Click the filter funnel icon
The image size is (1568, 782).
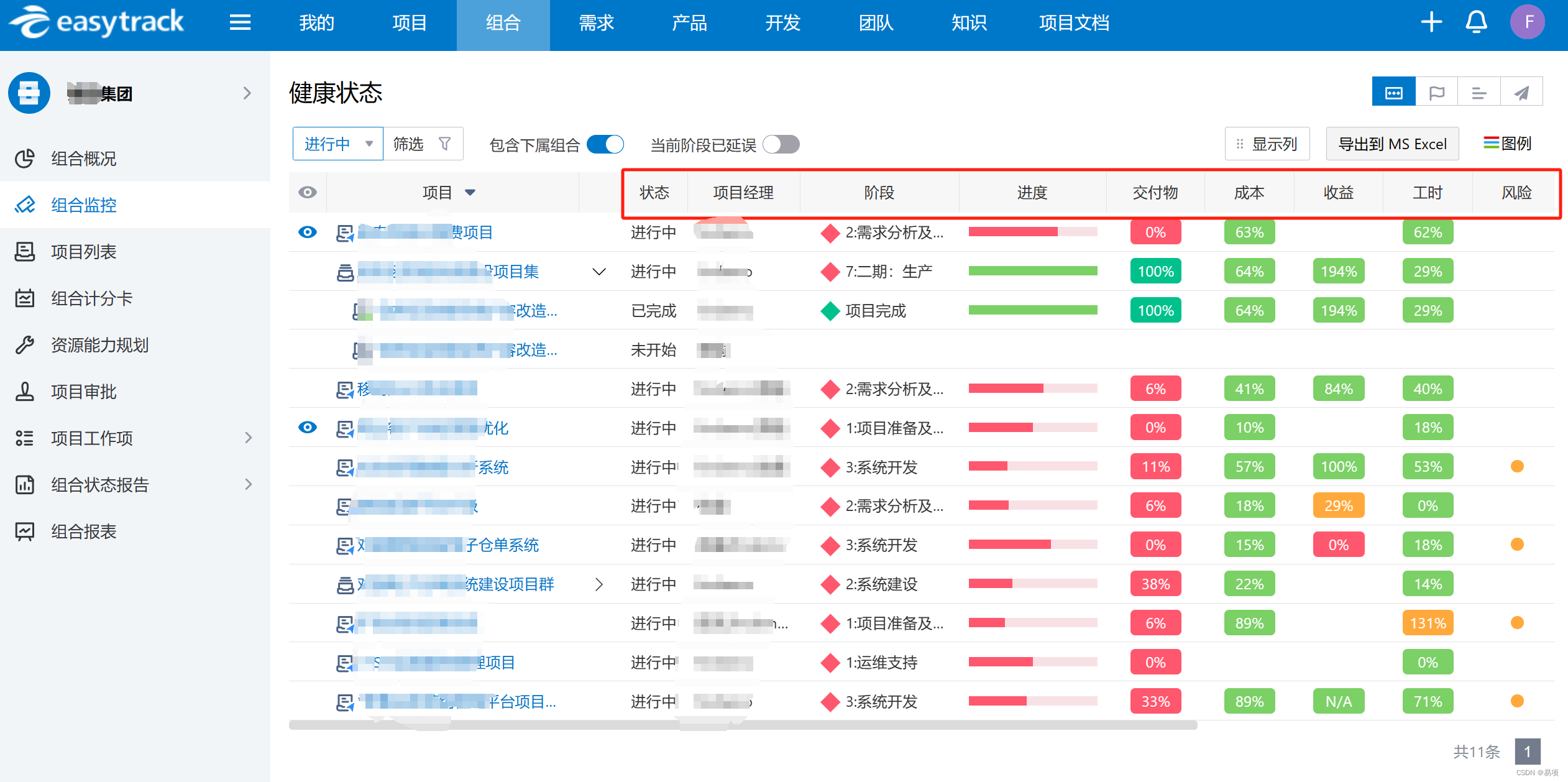[445, 144]
